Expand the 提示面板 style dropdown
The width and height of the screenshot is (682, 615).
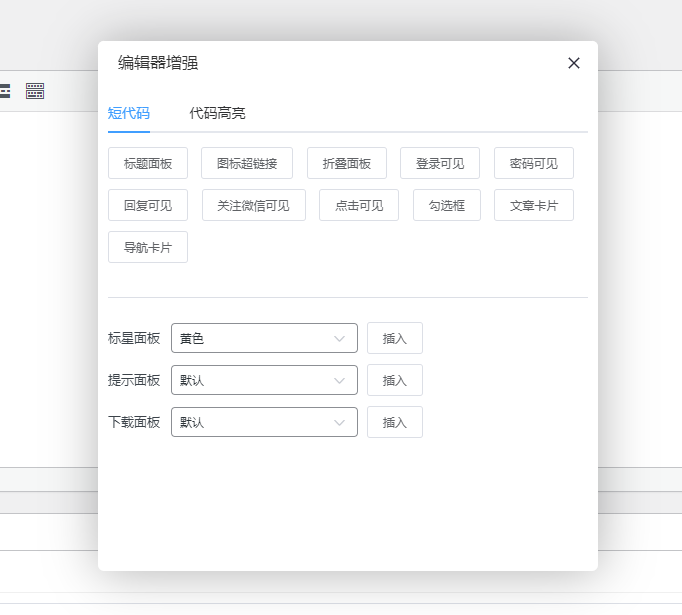click(264, 380)
